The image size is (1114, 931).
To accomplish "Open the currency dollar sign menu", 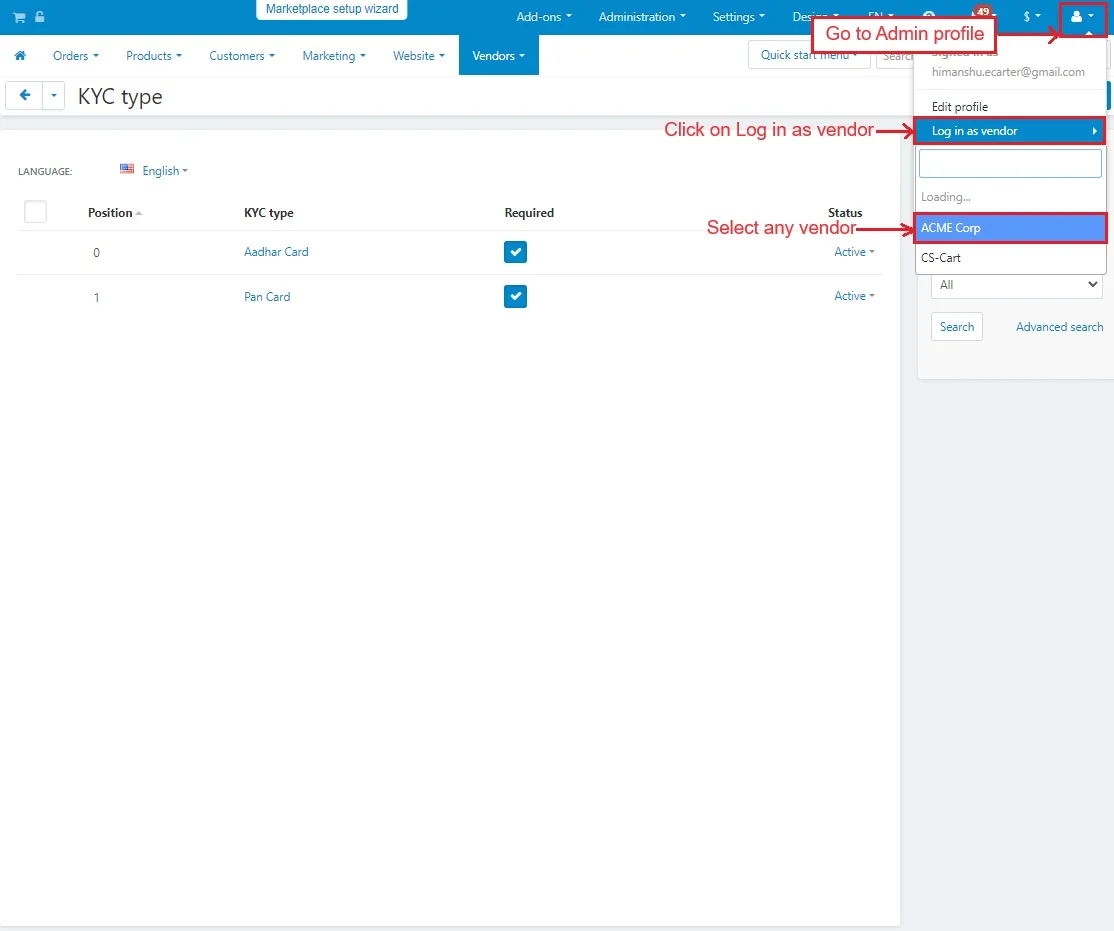I will (1031, 17).
